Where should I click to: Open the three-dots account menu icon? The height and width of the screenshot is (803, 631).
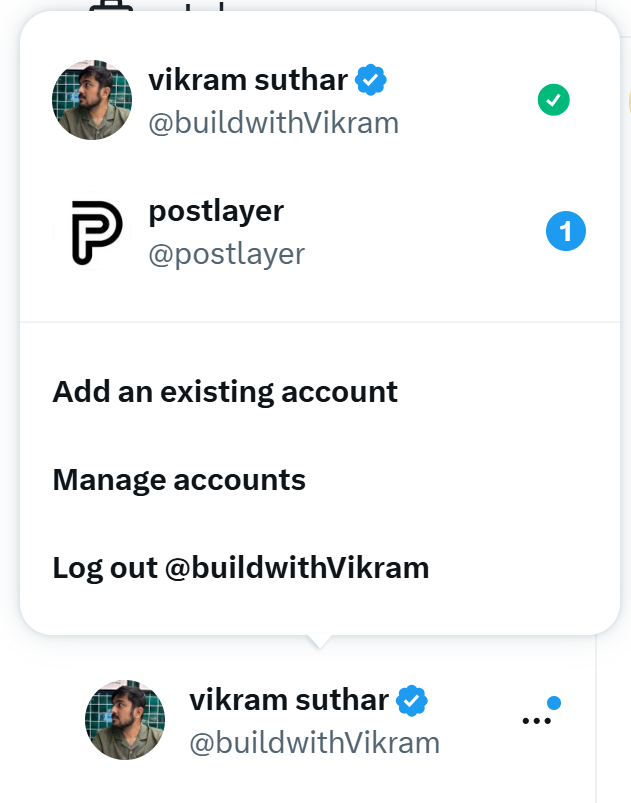click(x=537, y=721)
